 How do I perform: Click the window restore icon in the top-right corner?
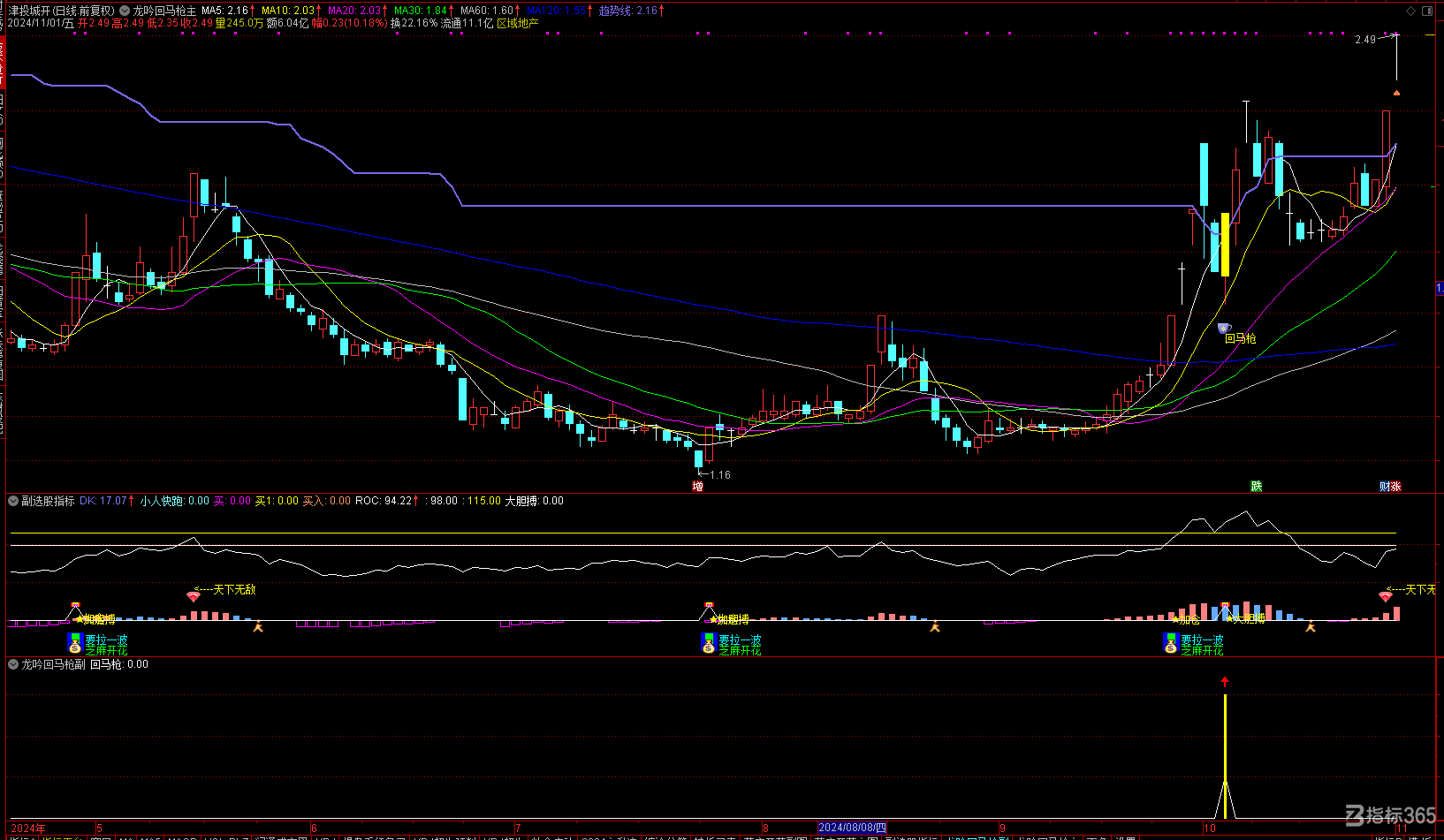click(1428, 11)
